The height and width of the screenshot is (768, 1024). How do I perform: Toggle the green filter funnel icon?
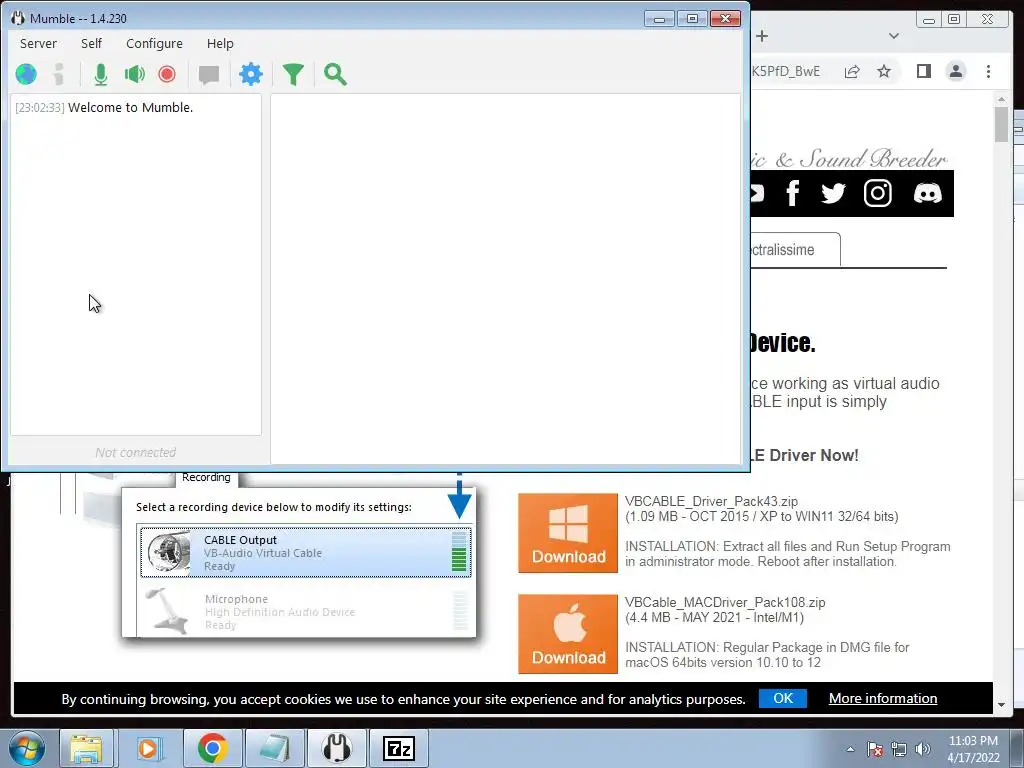tap(293, 74)
